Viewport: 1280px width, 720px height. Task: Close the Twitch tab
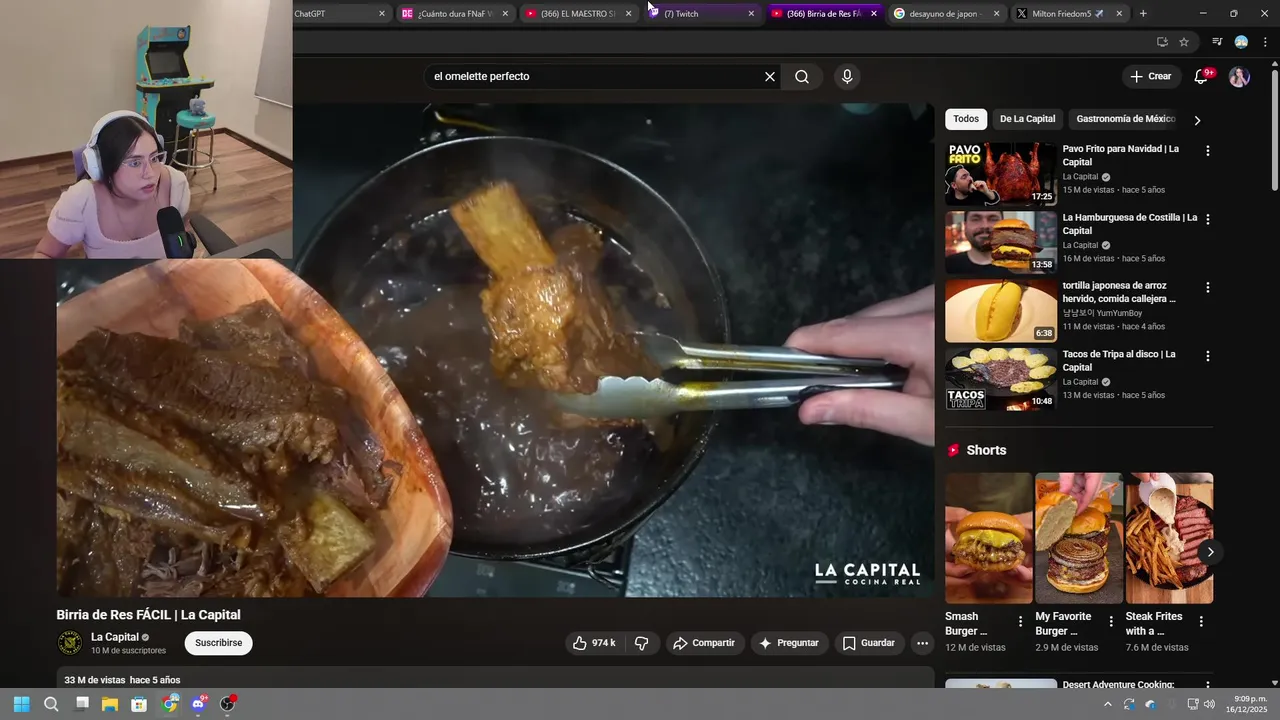click(751, 14)
